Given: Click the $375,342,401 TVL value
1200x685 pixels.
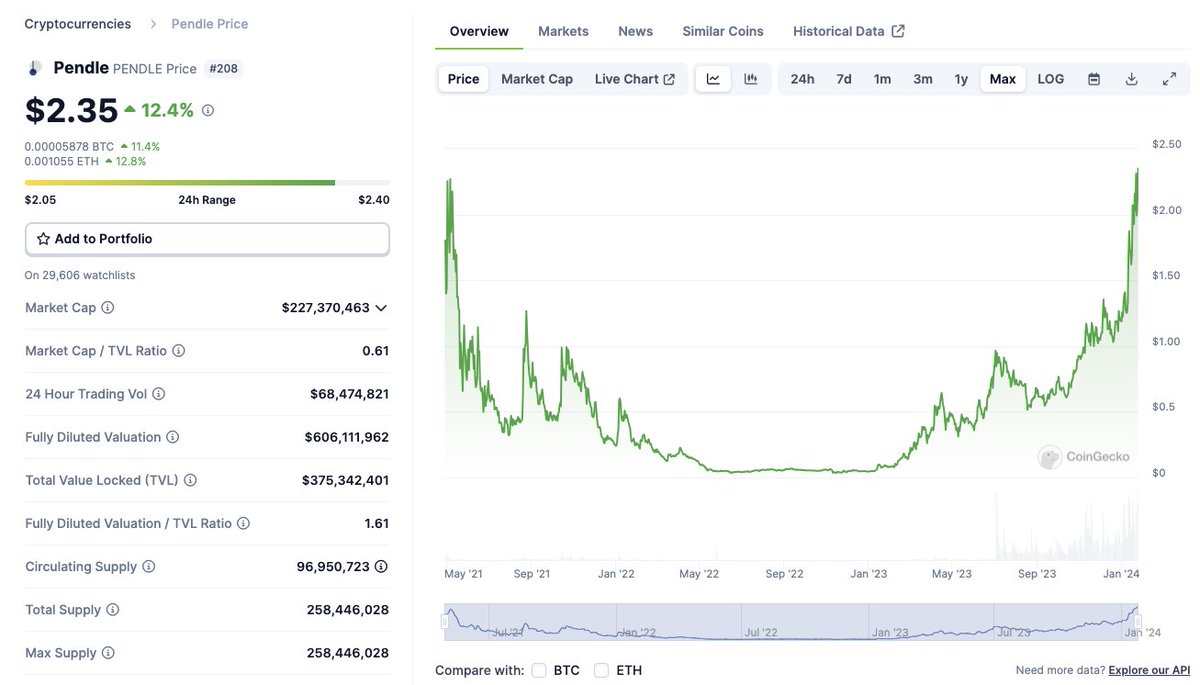Looking at the screenshot, I should point(345,480).
